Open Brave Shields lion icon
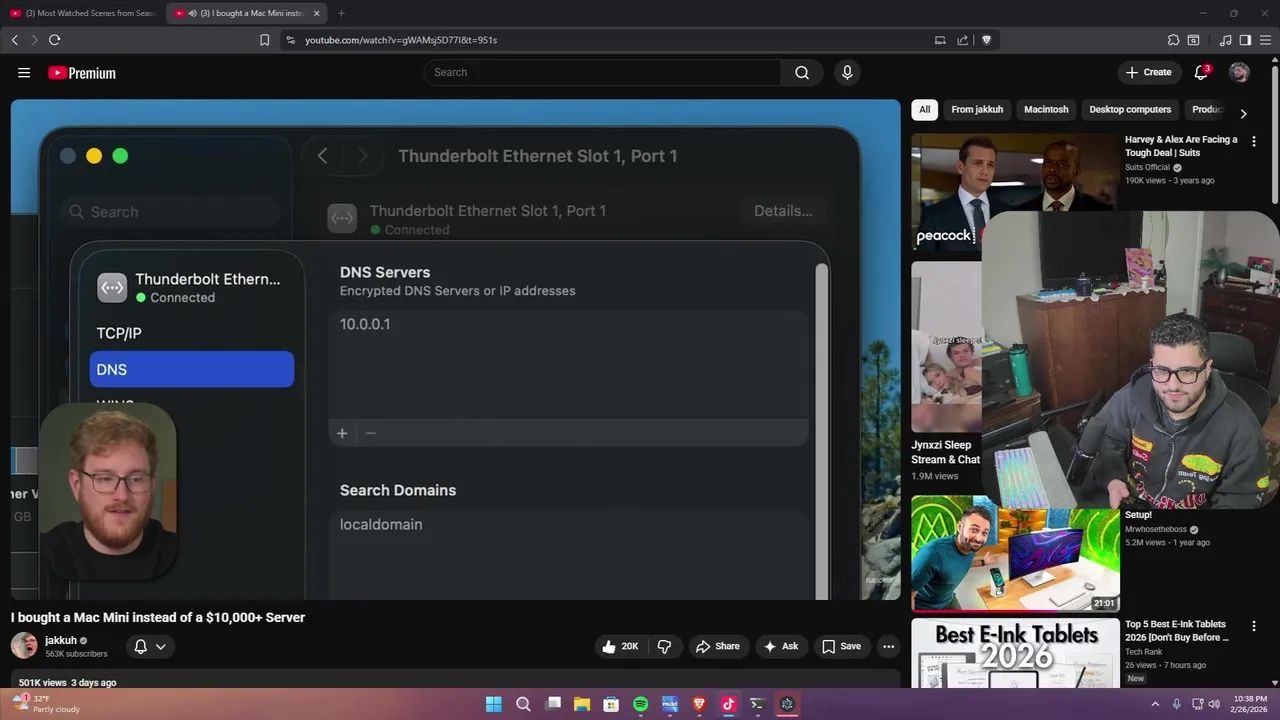The height and width of the screenshot is (720, 1280). pos(986,40)
